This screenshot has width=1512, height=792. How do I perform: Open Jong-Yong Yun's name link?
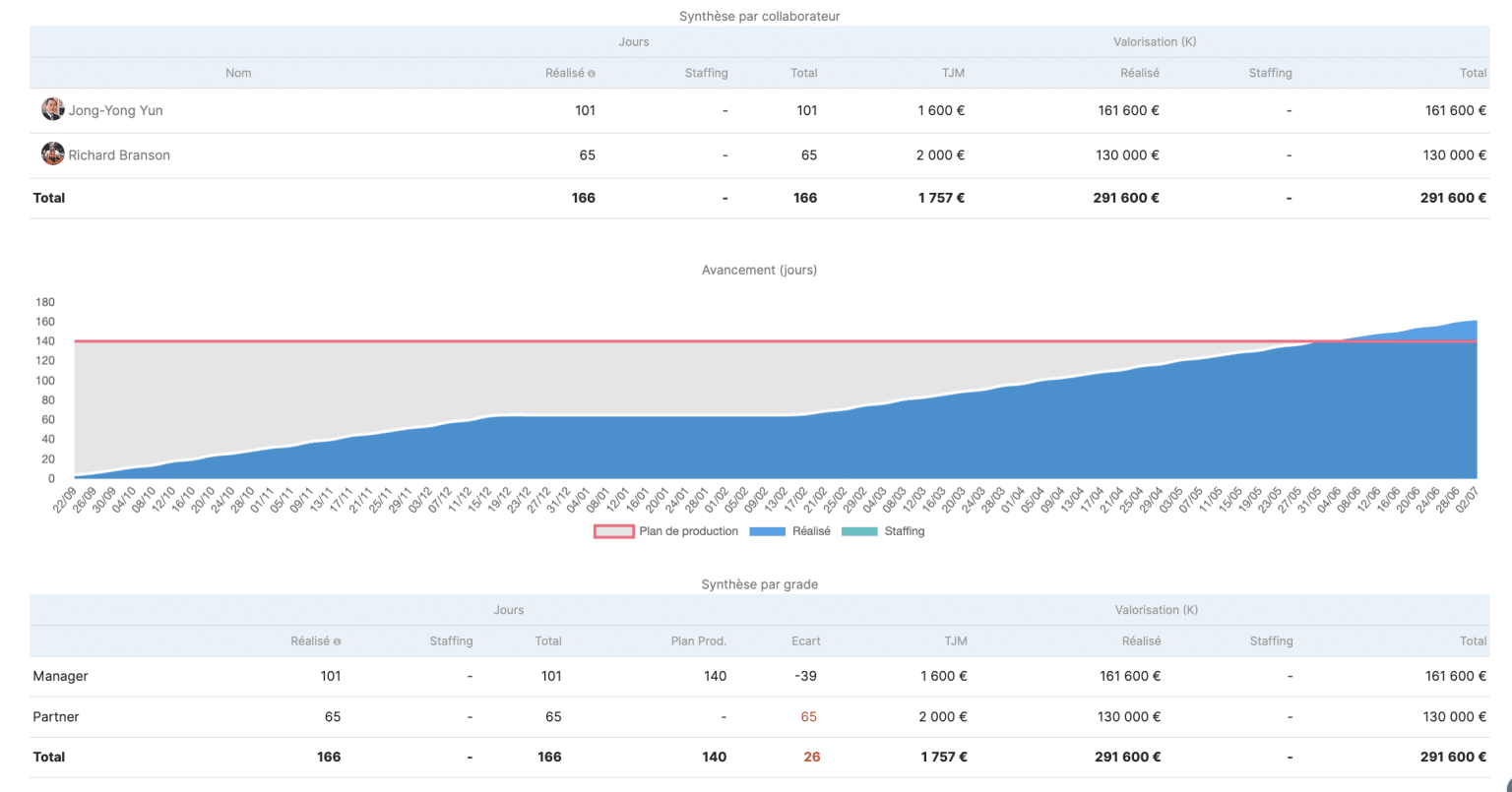(115, 110)
